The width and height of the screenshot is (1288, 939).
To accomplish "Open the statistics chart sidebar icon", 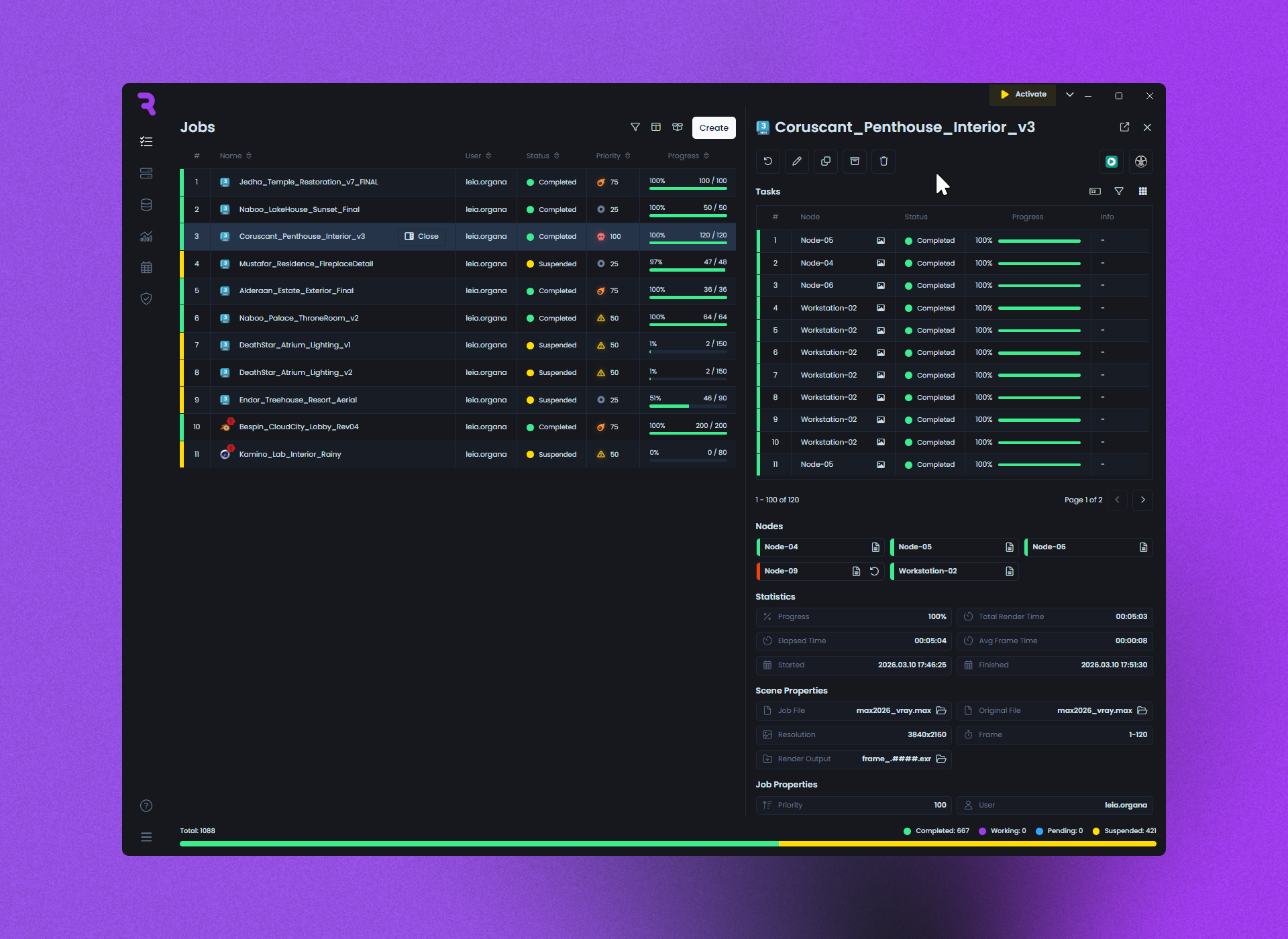I will pyautogui.click(x=146, y=236).
